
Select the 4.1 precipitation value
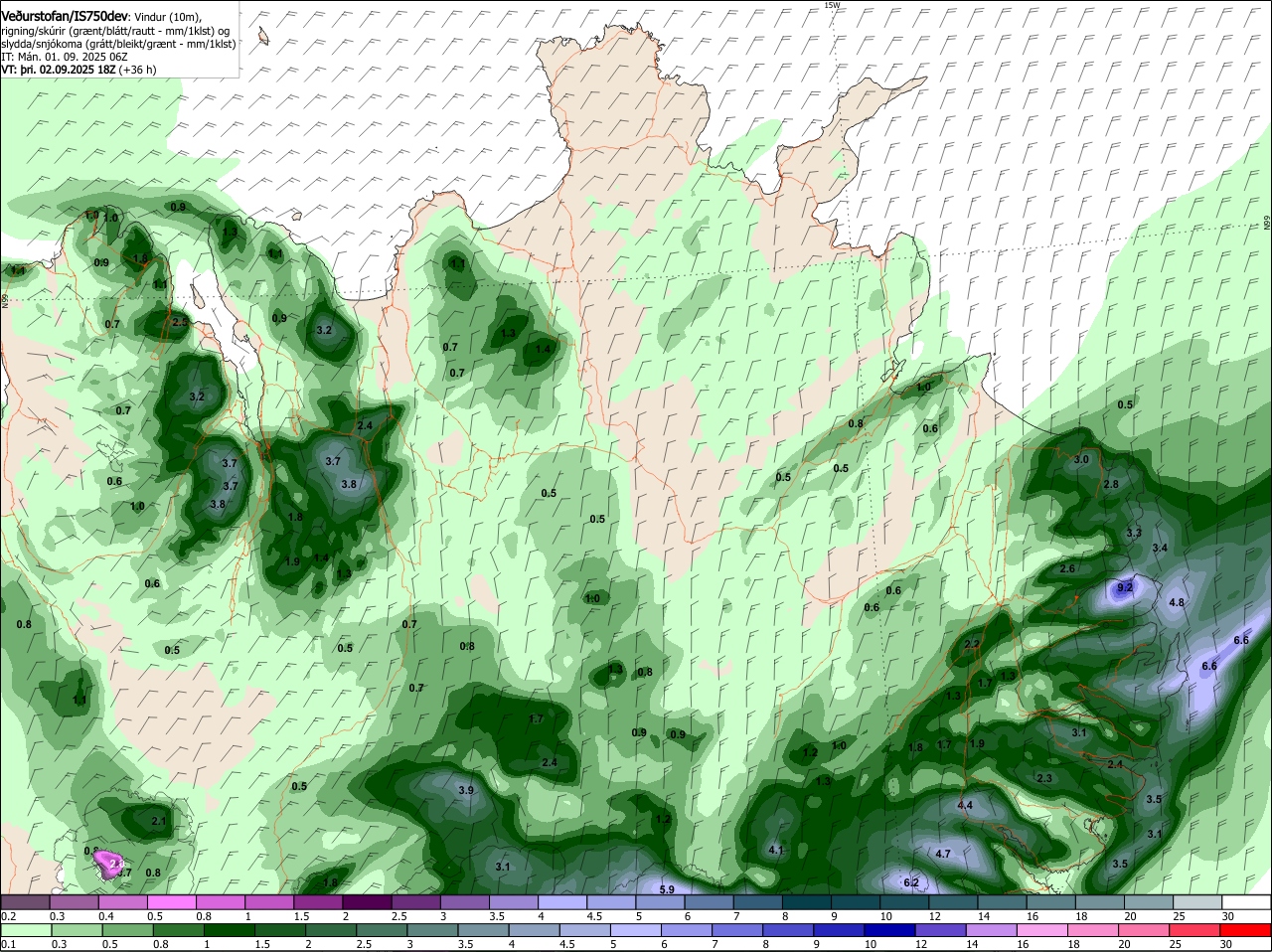[x=777, y=851]
